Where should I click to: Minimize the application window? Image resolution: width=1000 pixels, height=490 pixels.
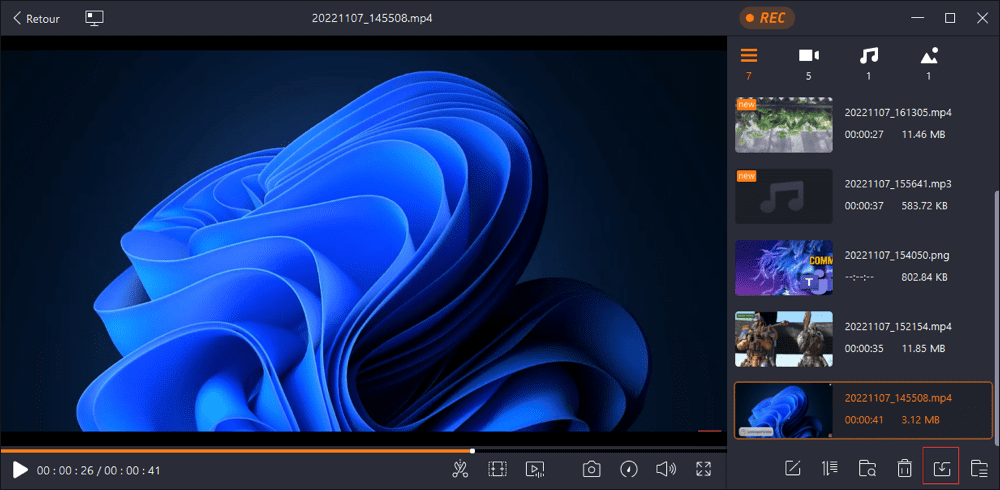(x=917, y=18)
